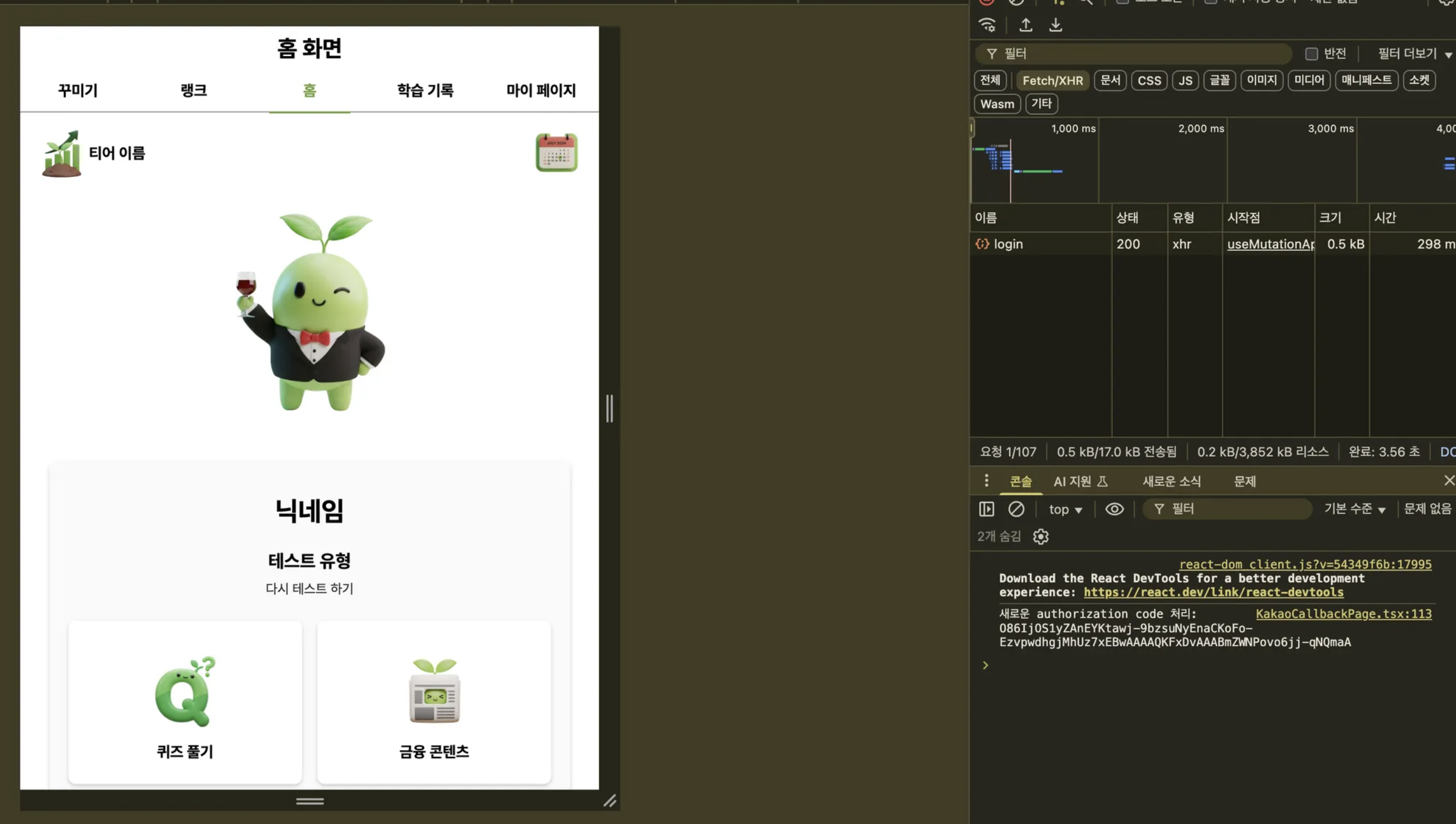Click the import HAR upload icon
This screenshot has width=1456, height=824.
point(1025,25)
